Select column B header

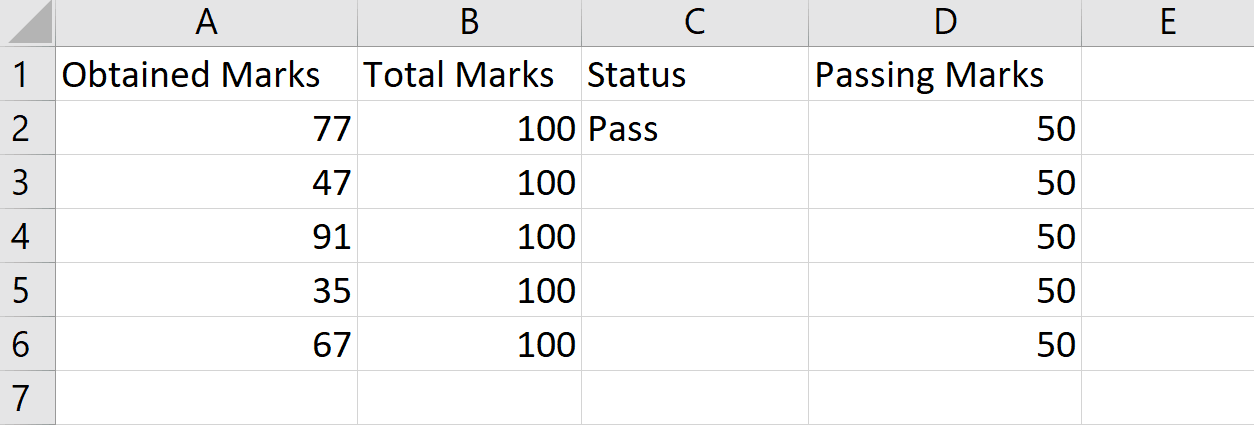pos(469,23)
